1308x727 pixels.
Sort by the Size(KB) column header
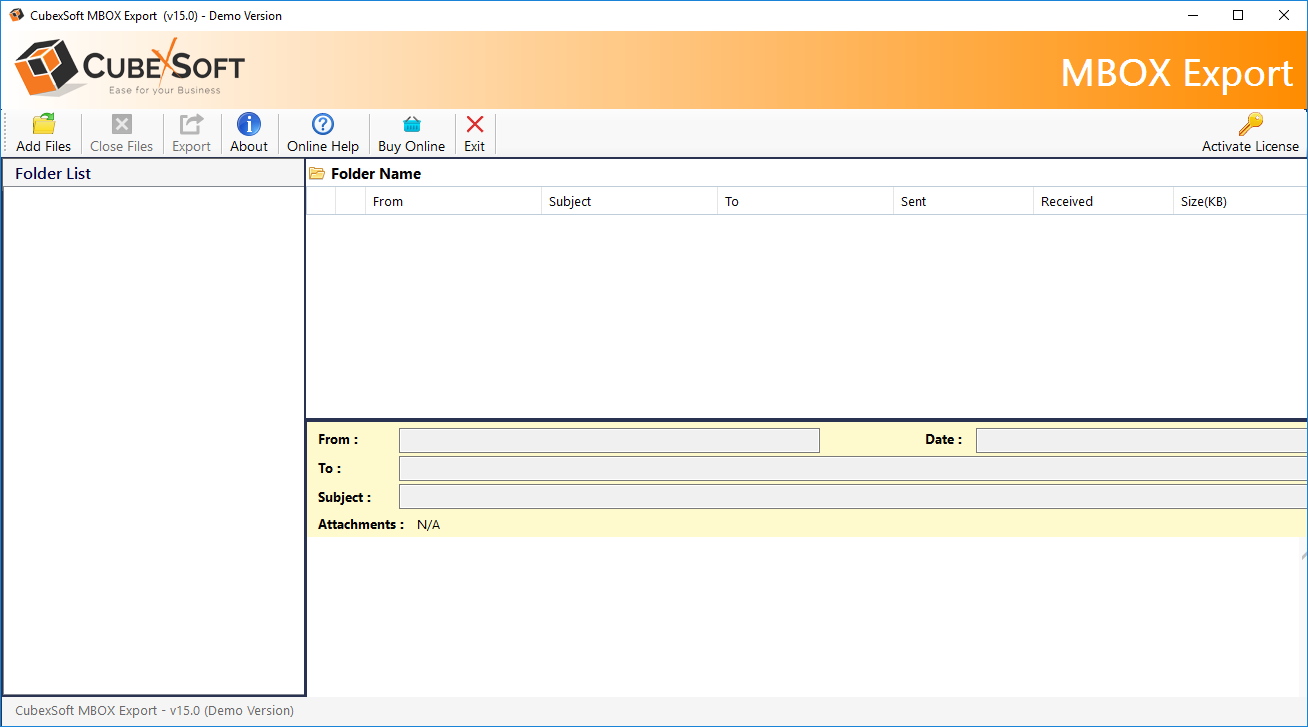tap(1240, 201)
